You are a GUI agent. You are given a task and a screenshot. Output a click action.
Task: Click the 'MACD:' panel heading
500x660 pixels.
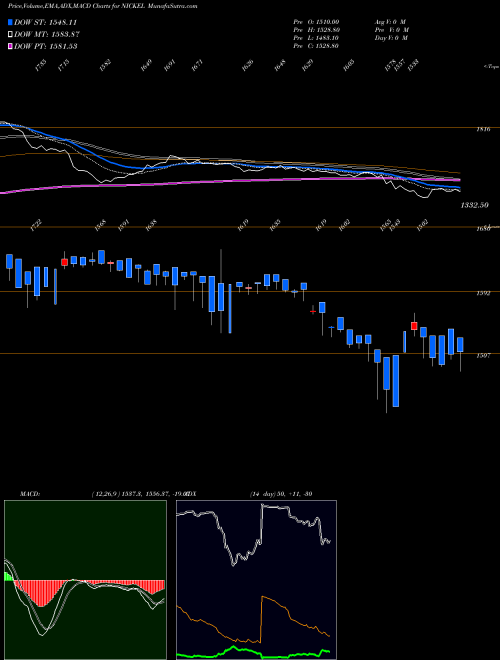coord(30,494)
